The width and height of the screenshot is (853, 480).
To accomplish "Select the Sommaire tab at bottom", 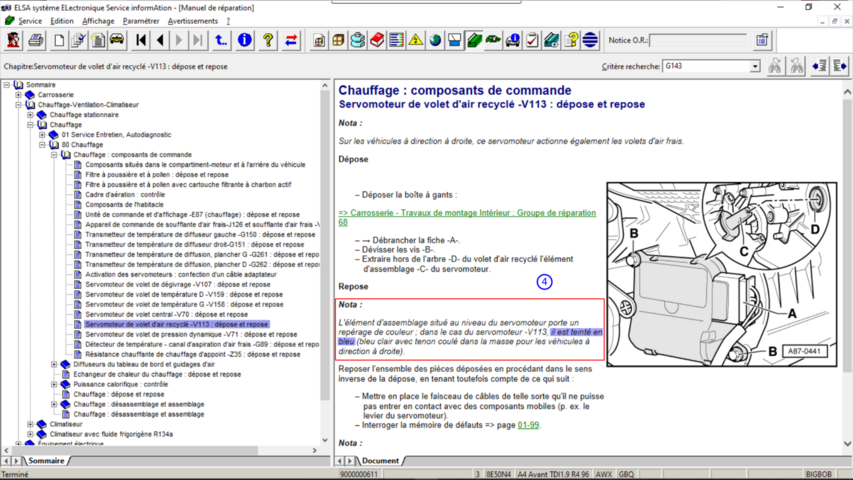I will (x=46, y=461).
